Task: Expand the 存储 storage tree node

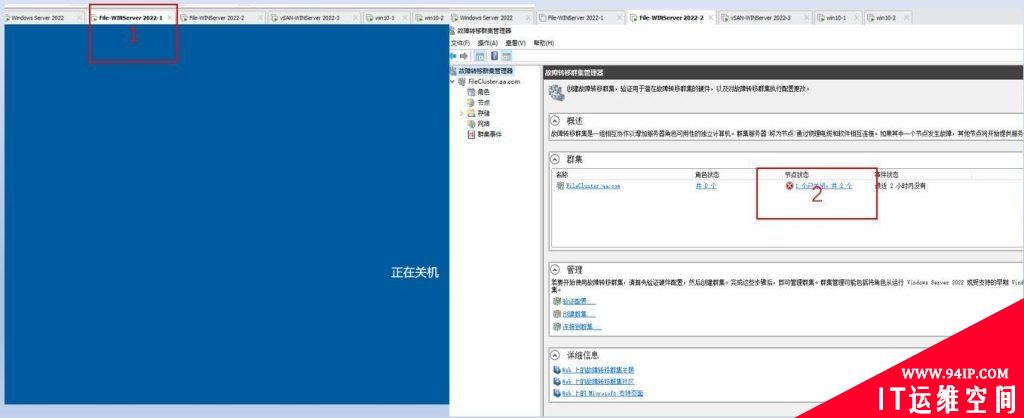Action: tap(462, 113)
